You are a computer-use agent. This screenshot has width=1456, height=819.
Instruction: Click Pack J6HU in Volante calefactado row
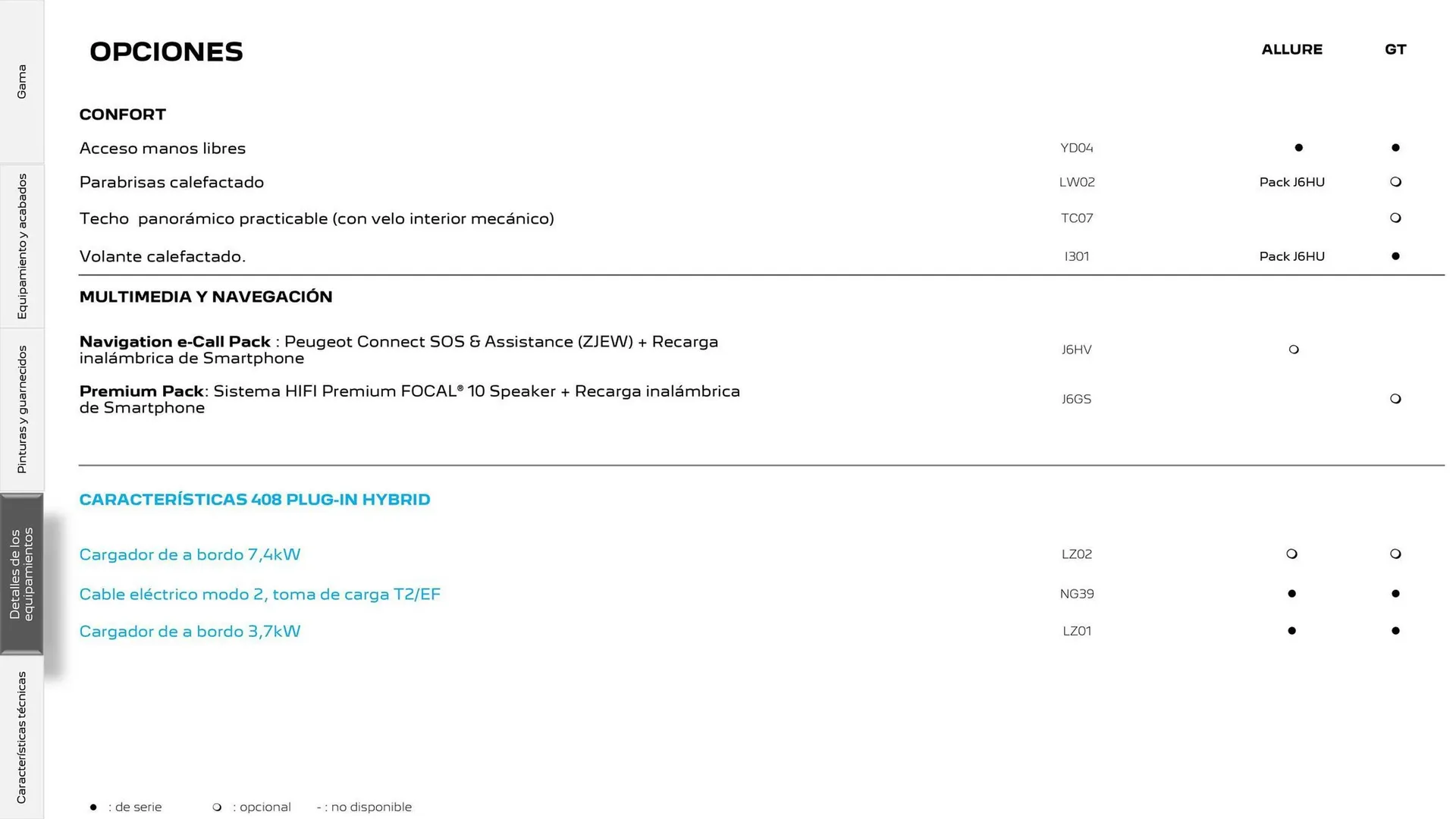click(x=1291, y=256)
